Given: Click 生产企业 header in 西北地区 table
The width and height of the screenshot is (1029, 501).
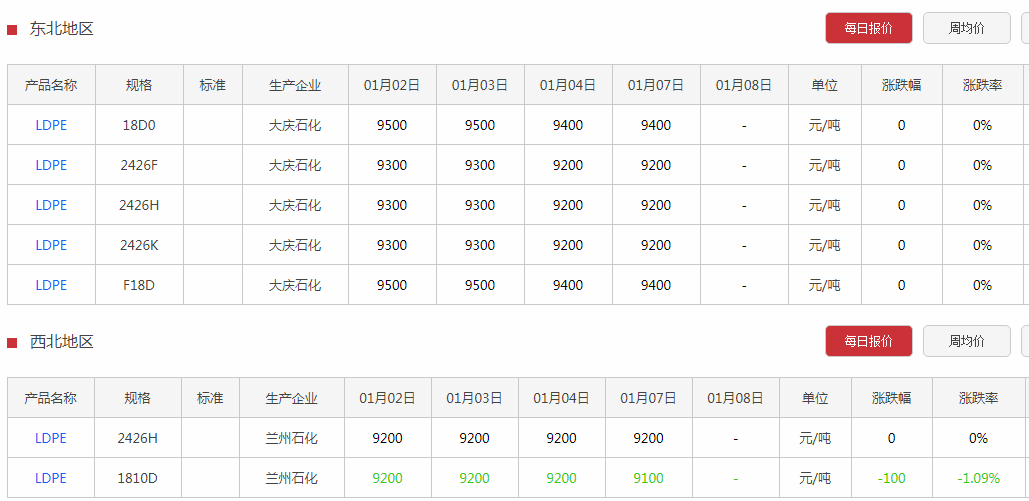Looking at the screenshot, I should (292, 398).
